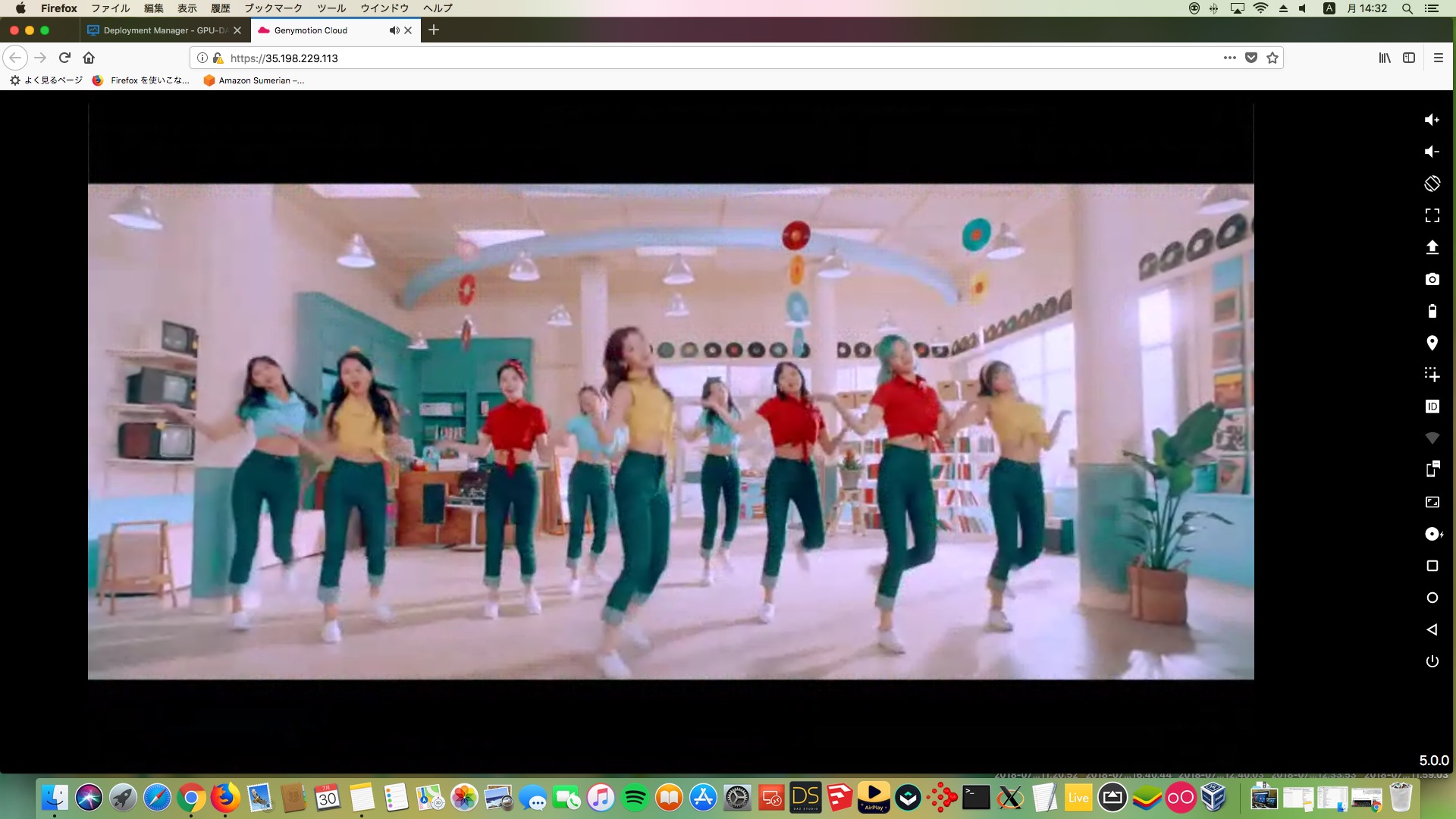Open VirtualBox from the Dock

1214,797
